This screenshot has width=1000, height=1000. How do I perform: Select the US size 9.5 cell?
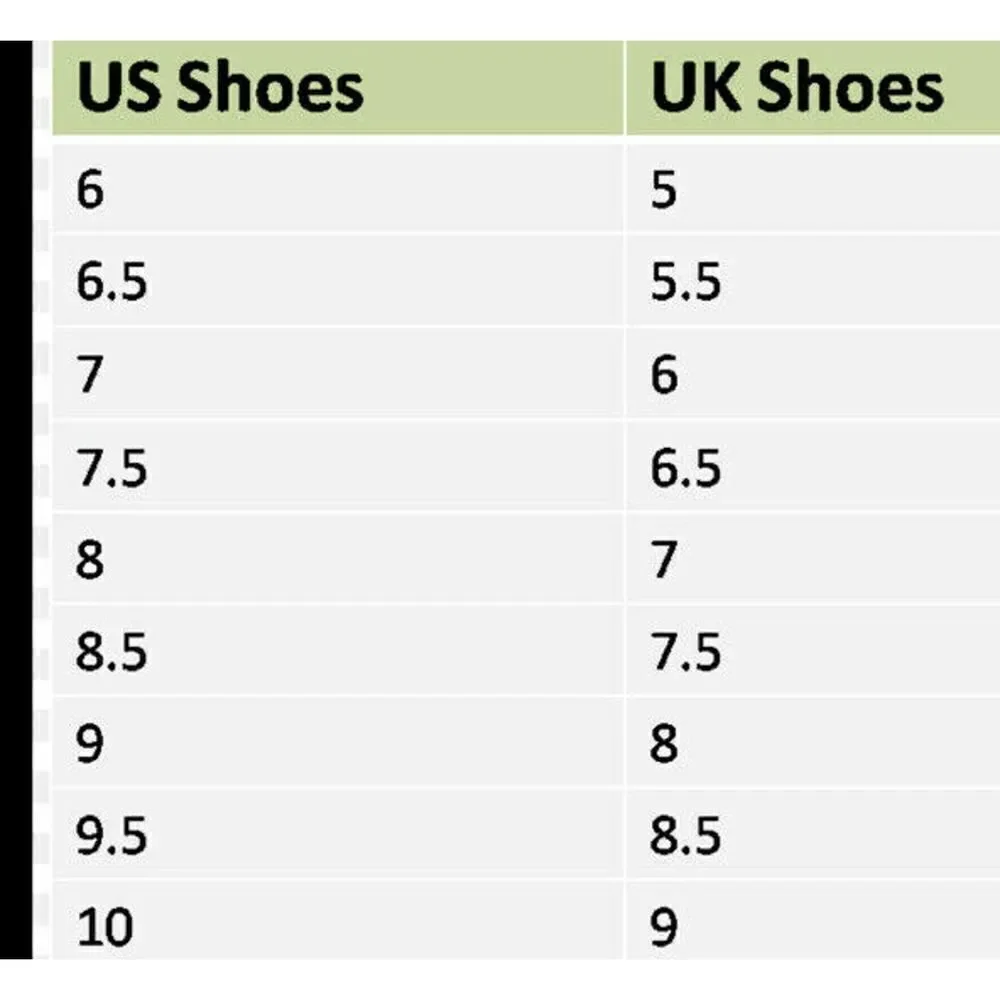[337, 835]
